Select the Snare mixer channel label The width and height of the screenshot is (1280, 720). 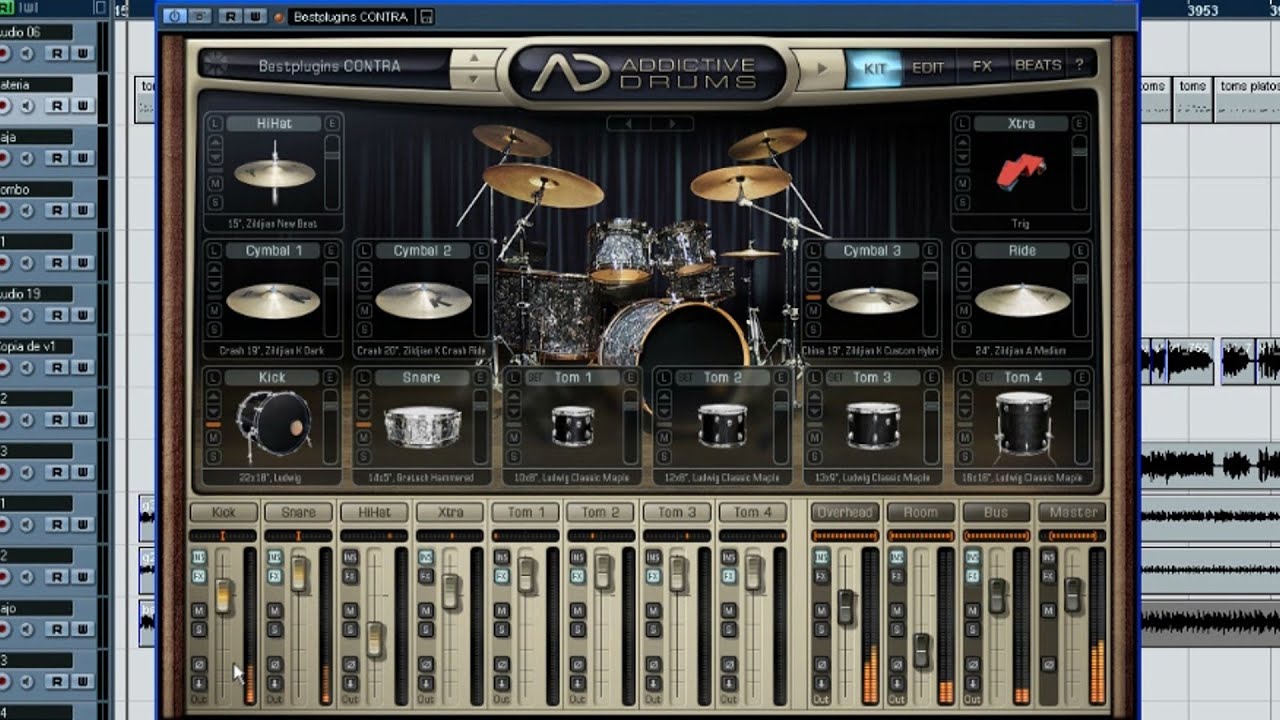[298, 512]
